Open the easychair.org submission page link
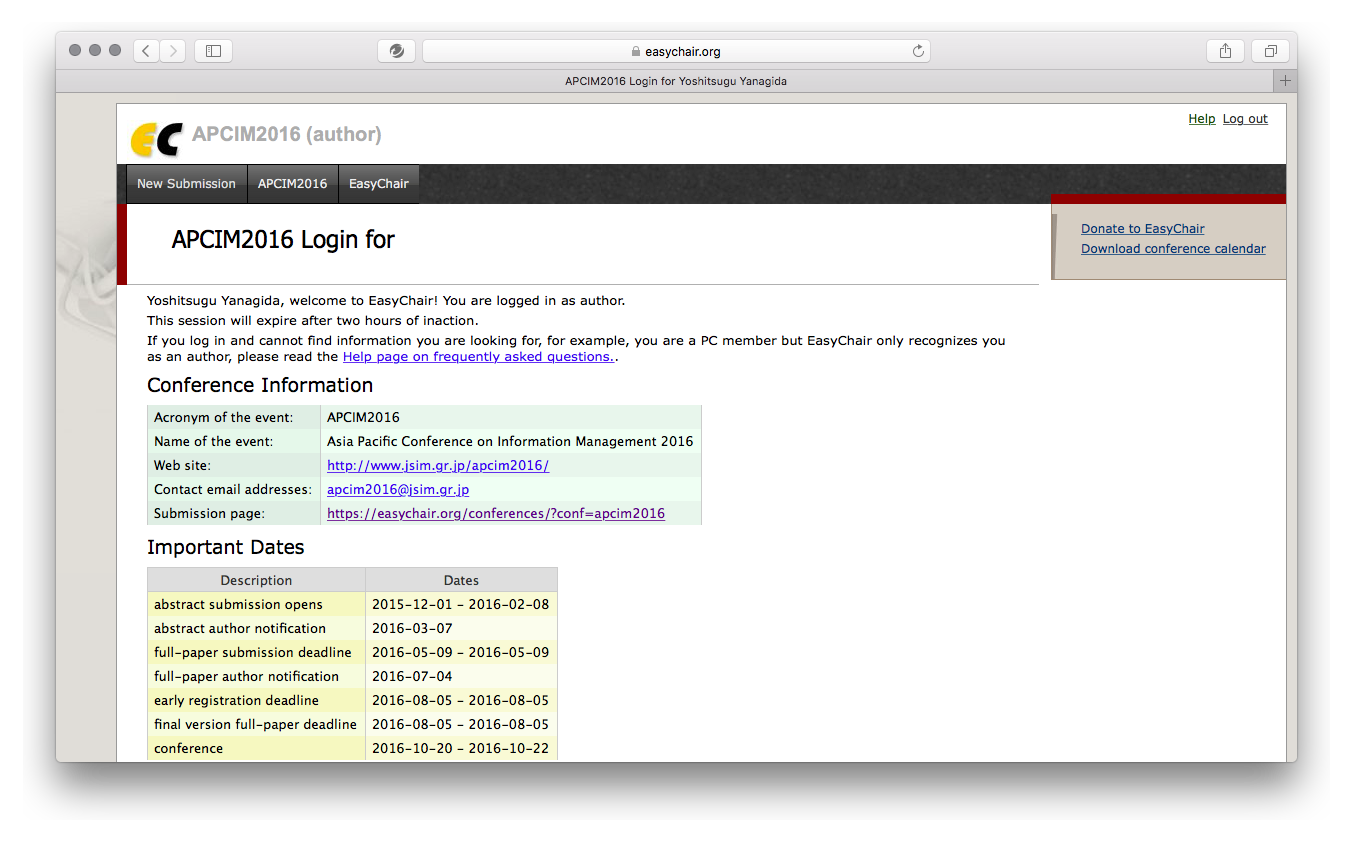The width and height of the screenshot is (1353, 842). pos(496,513)
